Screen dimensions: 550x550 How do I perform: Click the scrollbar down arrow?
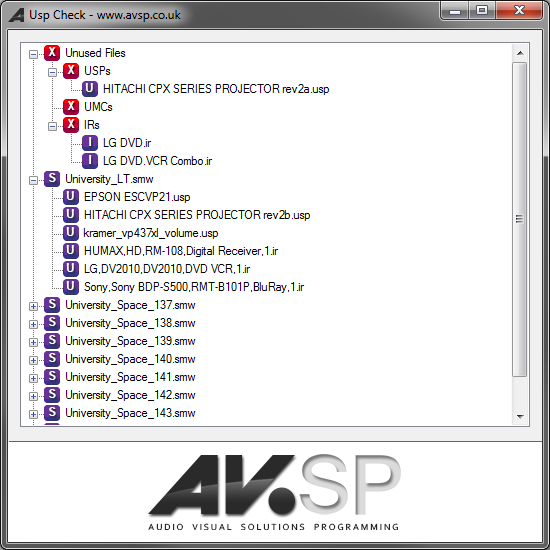520,416
